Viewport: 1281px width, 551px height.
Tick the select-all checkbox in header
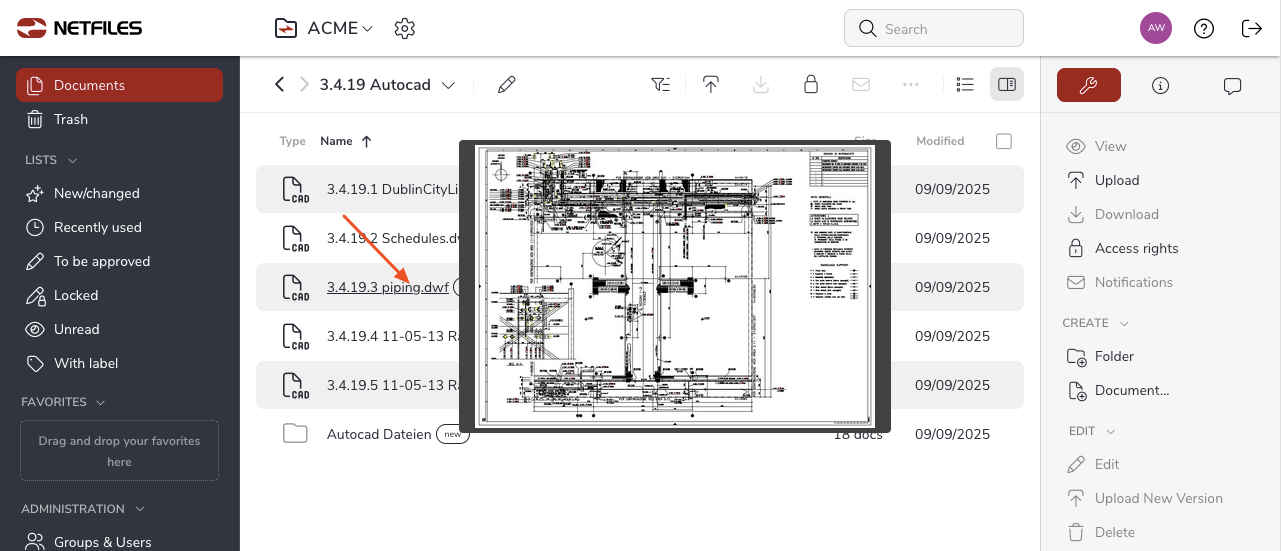1004,141
